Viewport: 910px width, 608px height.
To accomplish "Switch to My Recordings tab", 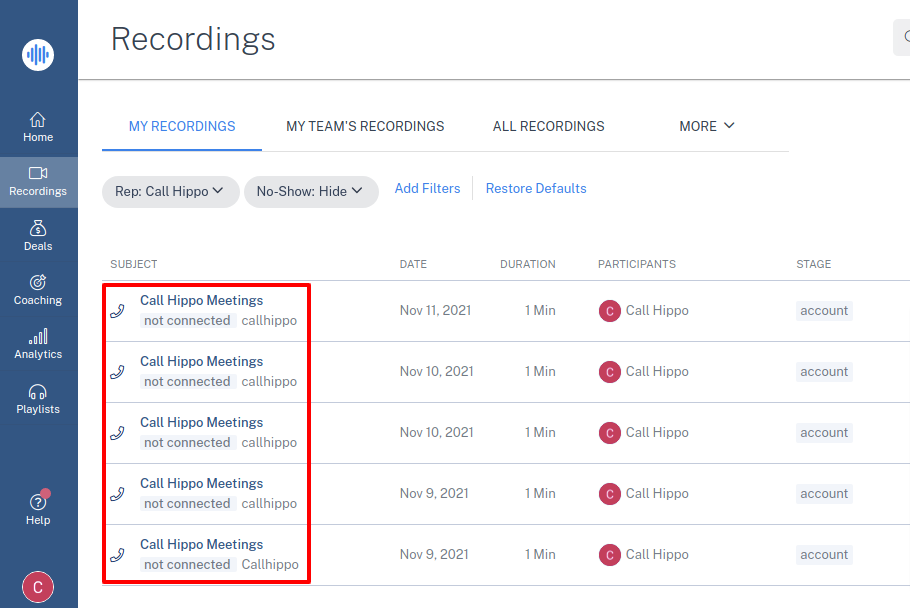I will [x=182, y=126].
